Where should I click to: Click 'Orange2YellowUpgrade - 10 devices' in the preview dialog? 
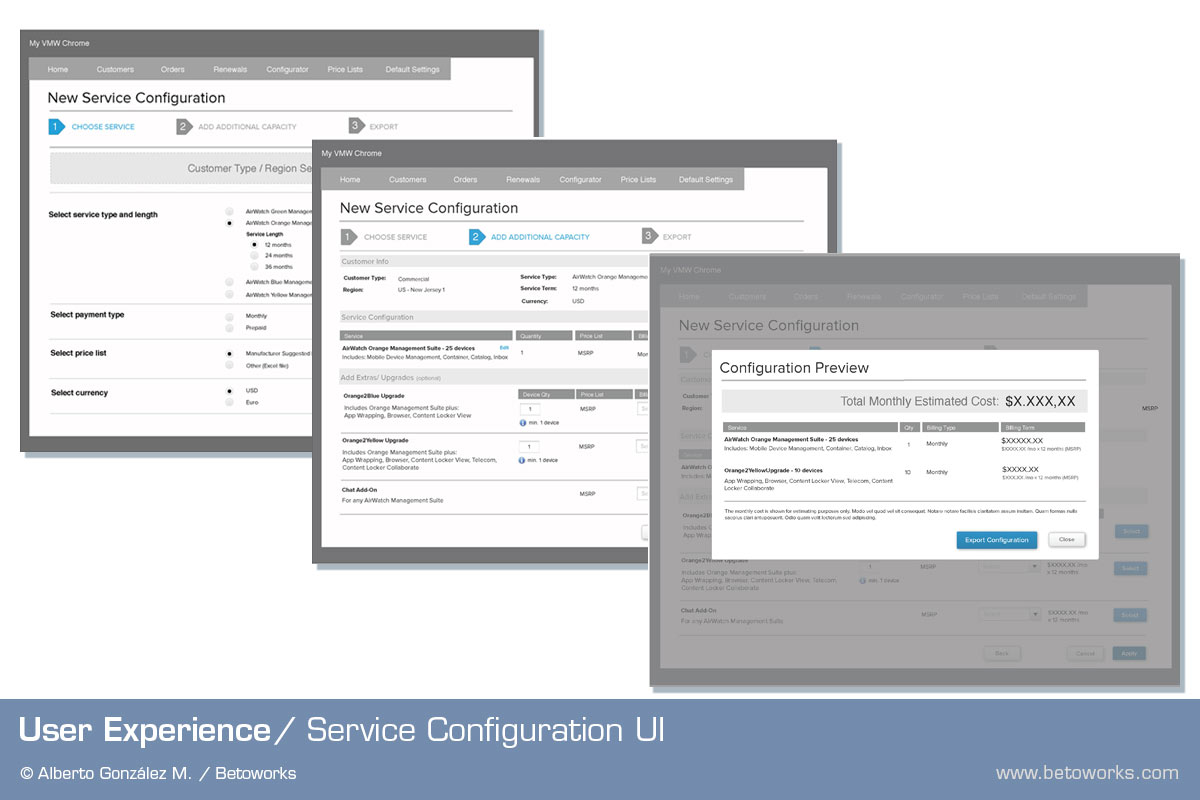pos(774,470)
